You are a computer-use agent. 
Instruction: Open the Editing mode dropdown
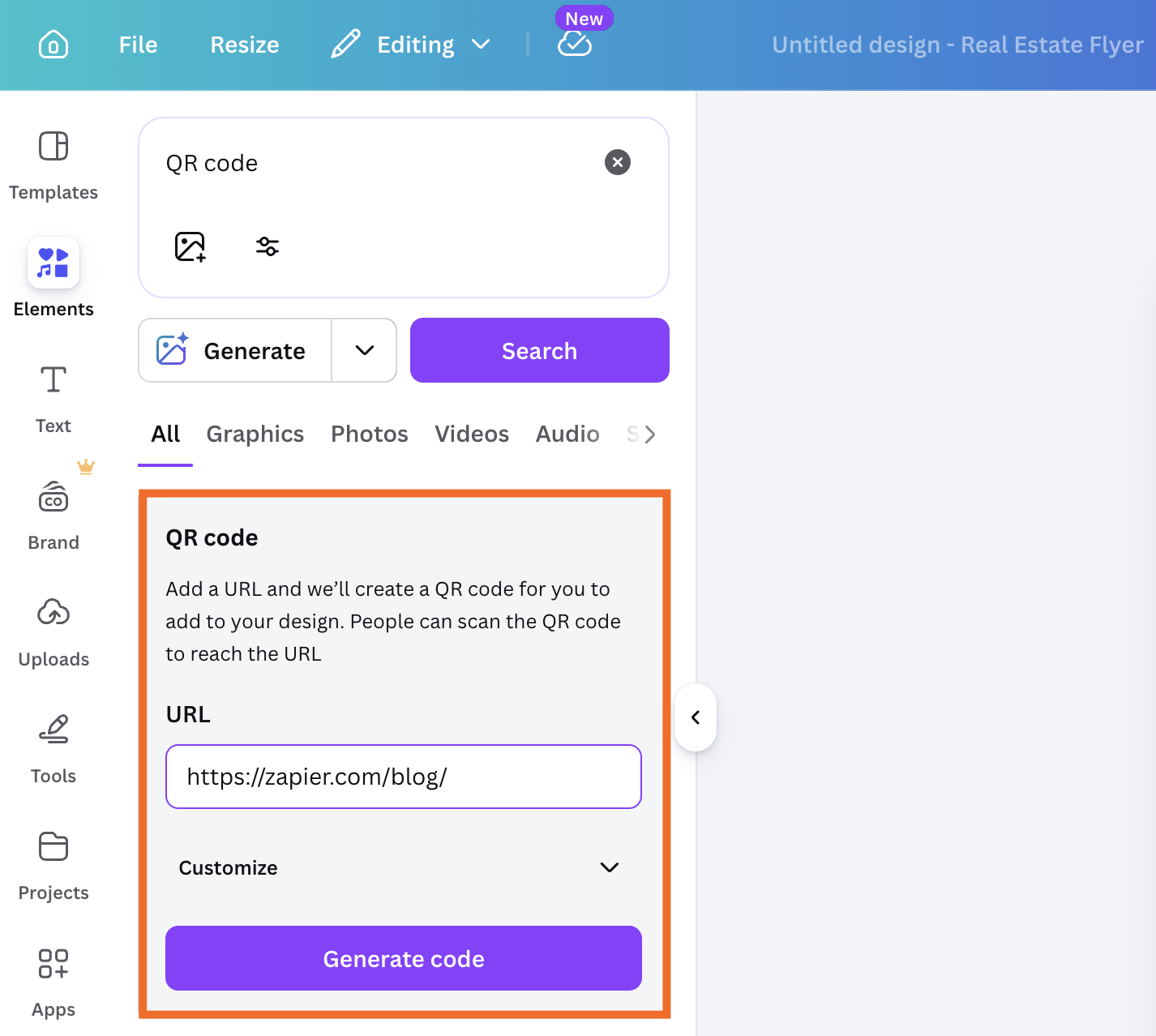(482, 45)
